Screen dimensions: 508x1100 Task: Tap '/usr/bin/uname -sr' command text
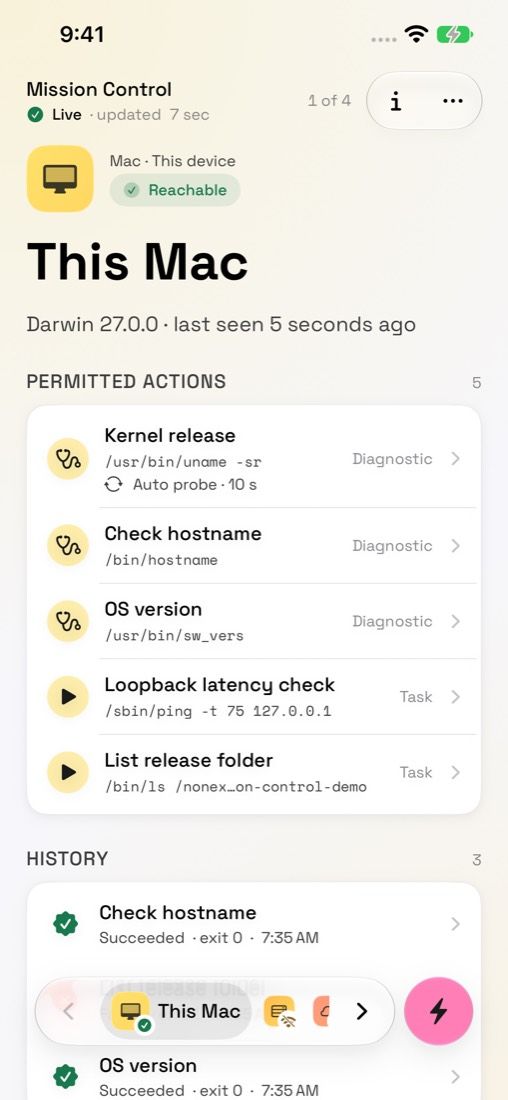pos(183,462)
